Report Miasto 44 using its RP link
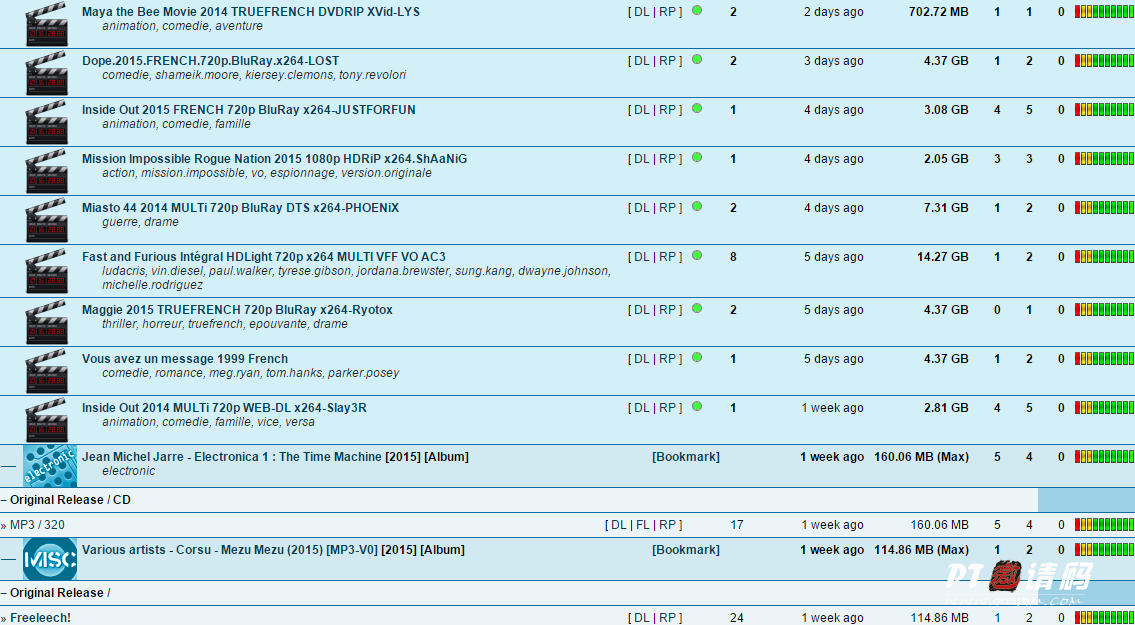1135x625 pixels. pyautogui.click(x=667, y=208)
